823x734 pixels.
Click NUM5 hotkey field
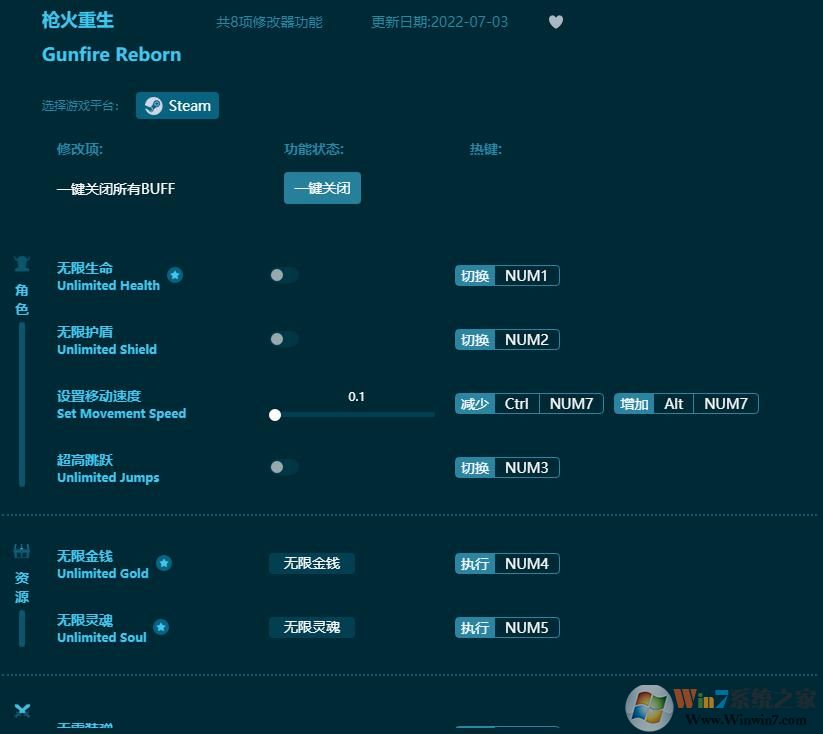point(526,628)
